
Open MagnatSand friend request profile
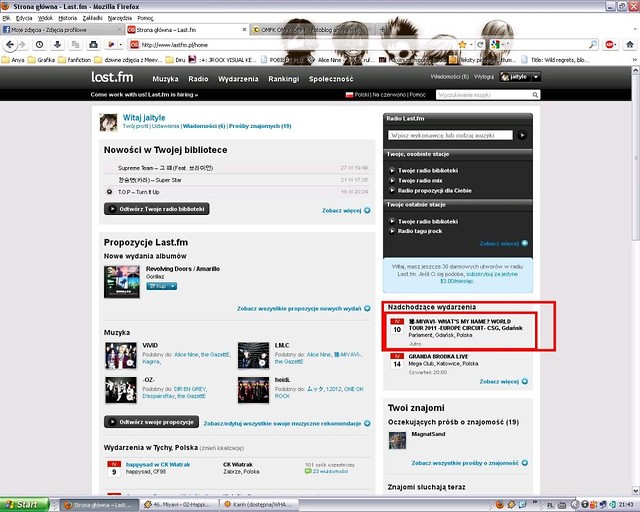tap(428, 434)
